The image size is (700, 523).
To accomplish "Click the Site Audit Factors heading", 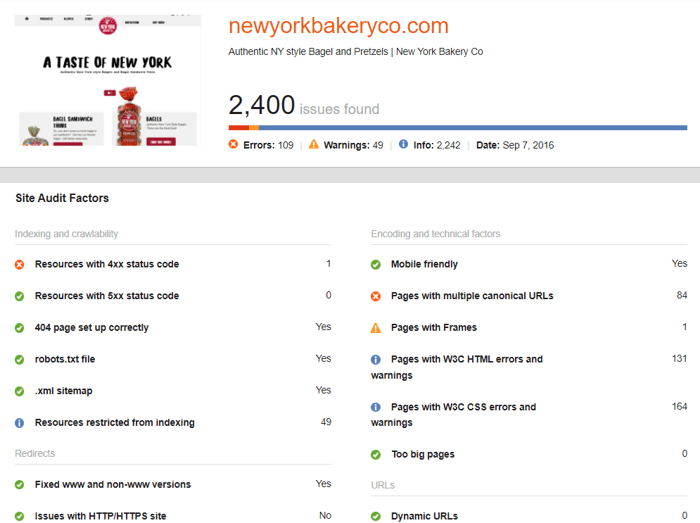I will tap(62, 198).
